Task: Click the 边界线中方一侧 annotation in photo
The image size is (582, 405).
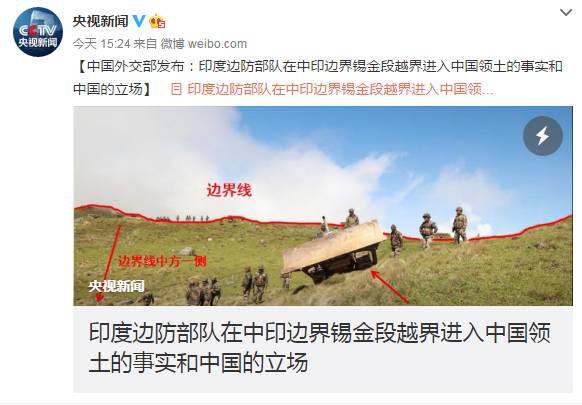Action: (162, 261)
